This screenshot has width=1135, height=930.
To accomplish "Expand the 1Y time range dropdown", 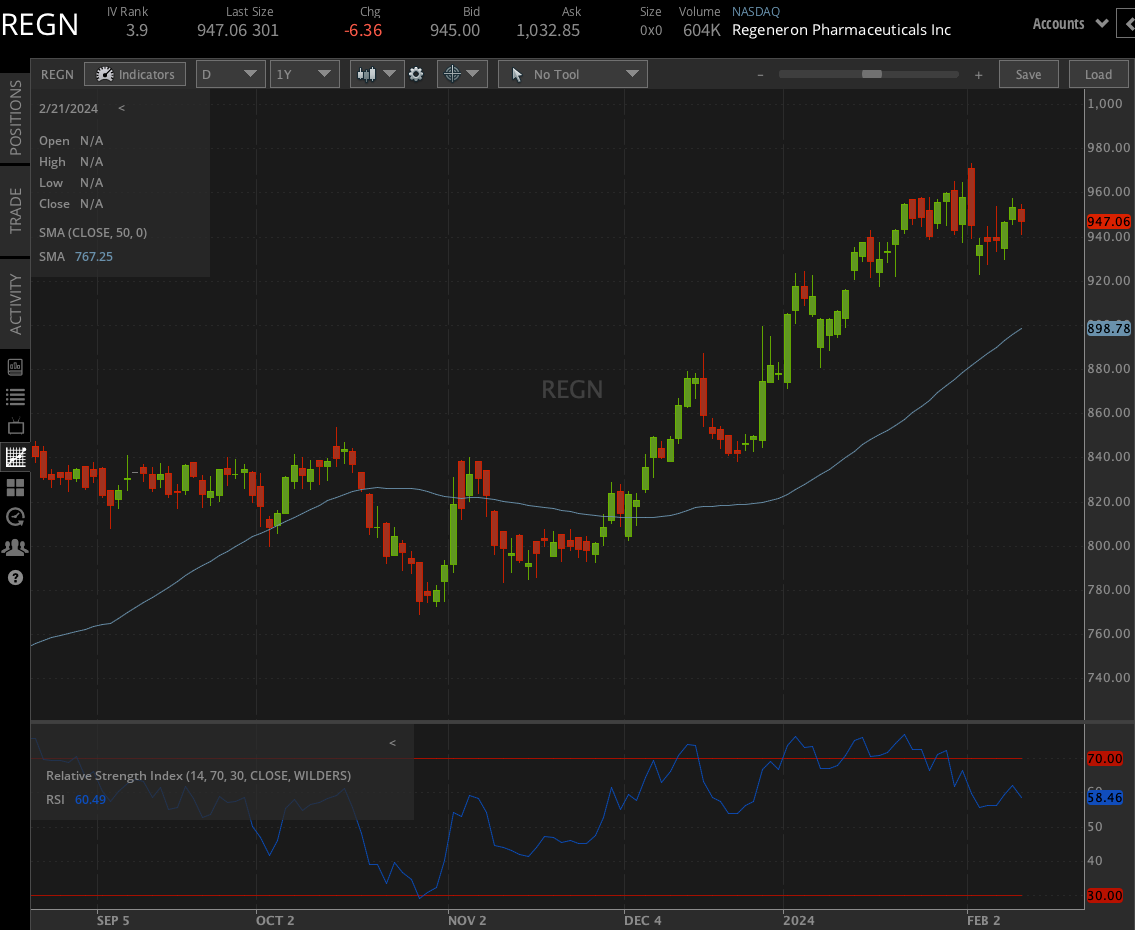I will (304, 73).
